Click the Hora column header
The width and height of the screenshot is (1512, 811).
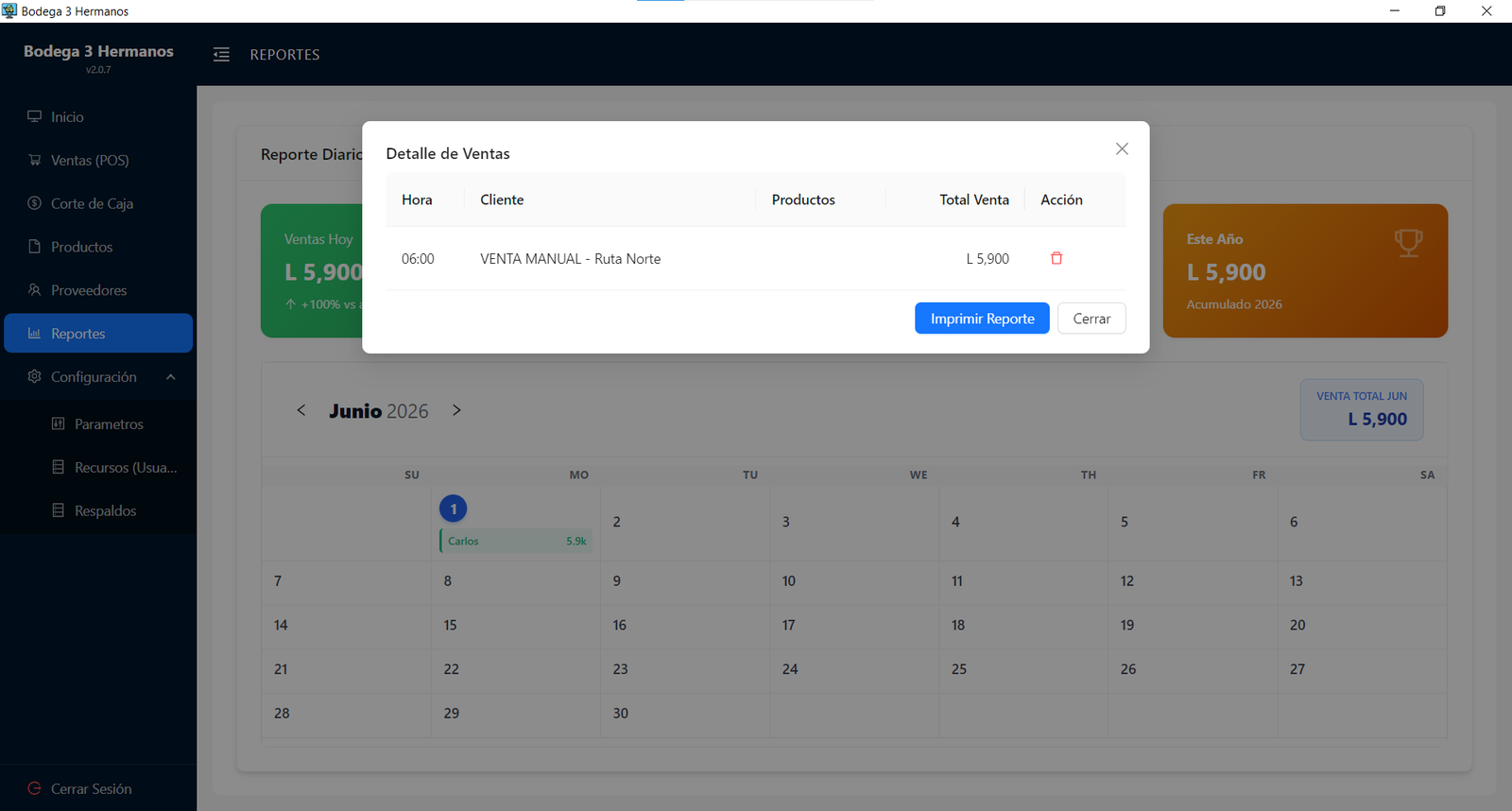click(425, 199)
